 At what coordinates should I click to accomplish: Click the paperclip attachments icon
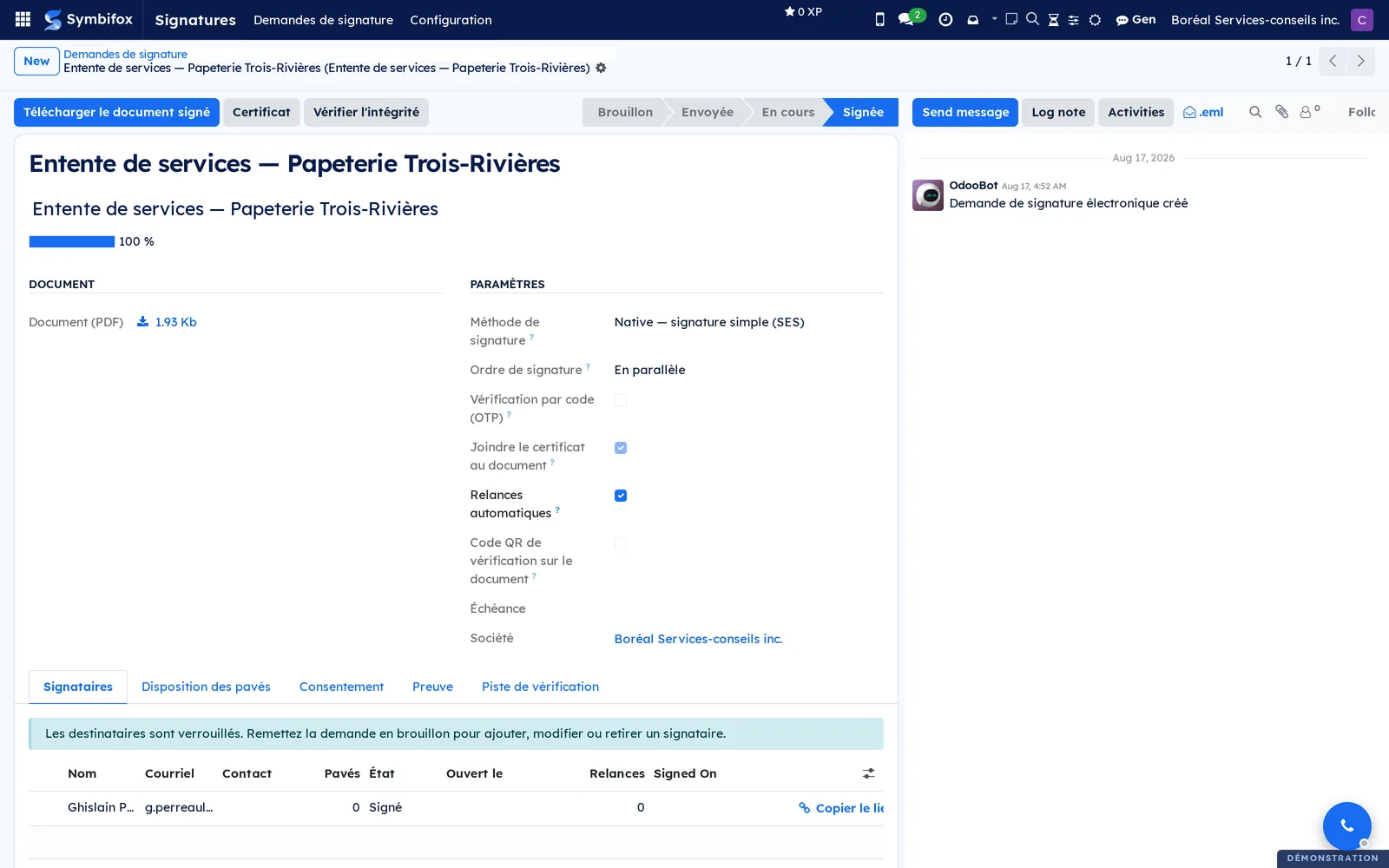(1281, 112)
